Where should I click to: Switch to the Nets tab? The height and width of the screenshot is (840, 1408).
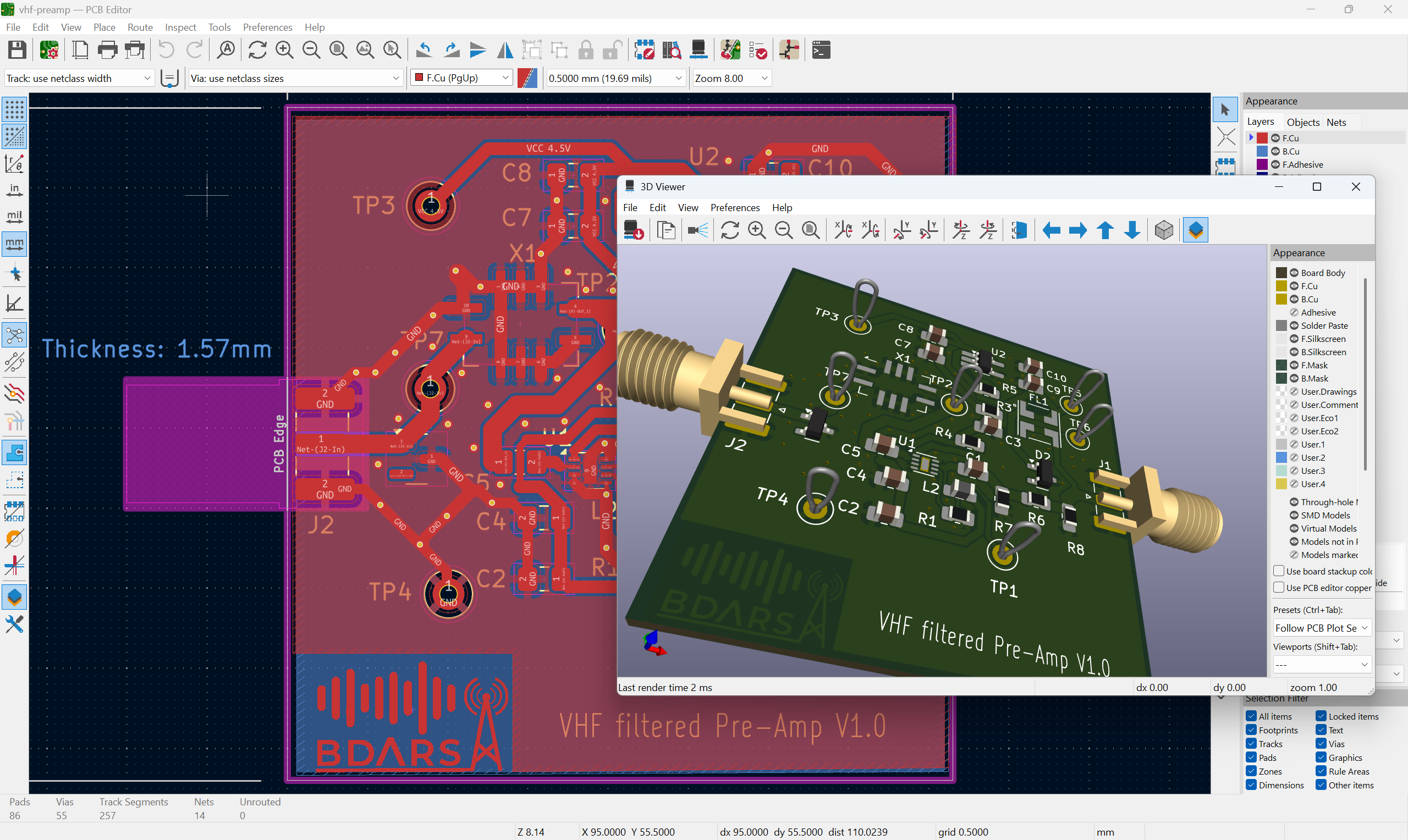1336,122
